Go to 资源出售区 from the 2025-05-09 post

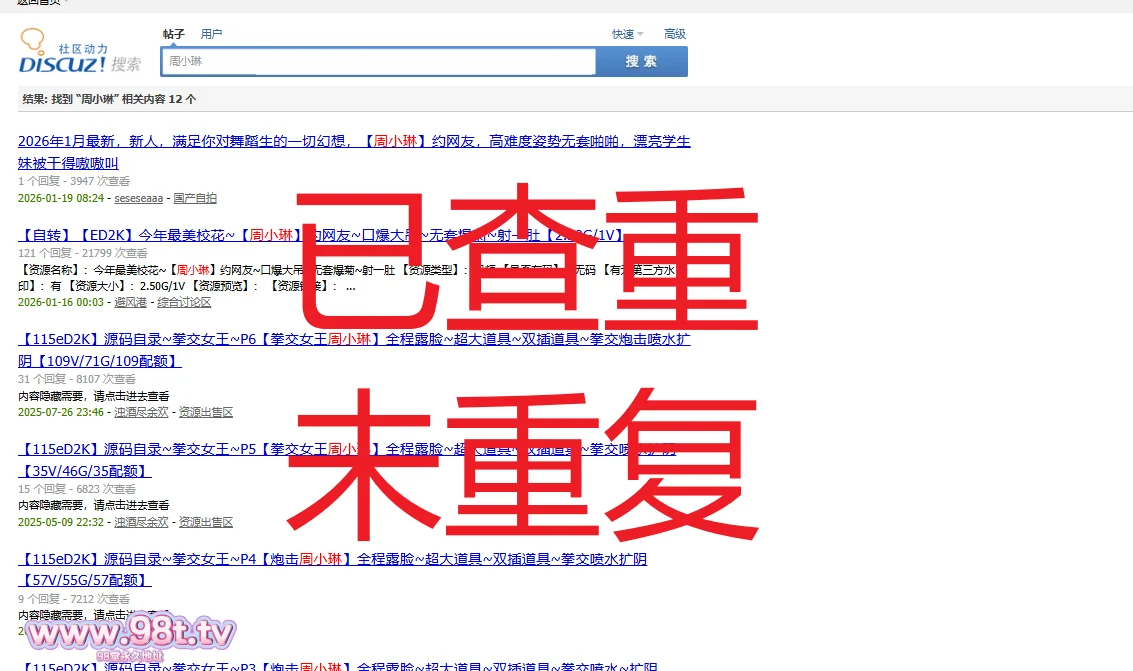(x=205, y=522)
